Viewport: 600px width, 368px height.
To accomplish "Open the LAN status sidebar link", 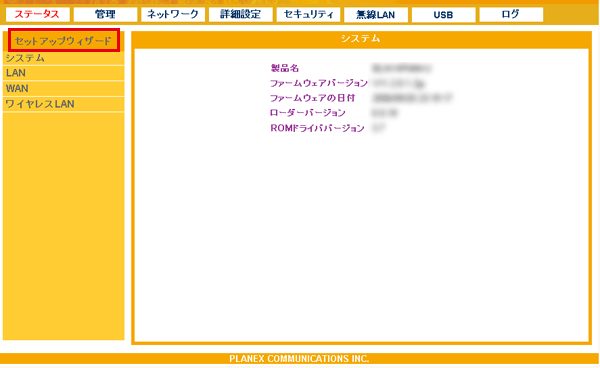I will click(x=63, y=73).
